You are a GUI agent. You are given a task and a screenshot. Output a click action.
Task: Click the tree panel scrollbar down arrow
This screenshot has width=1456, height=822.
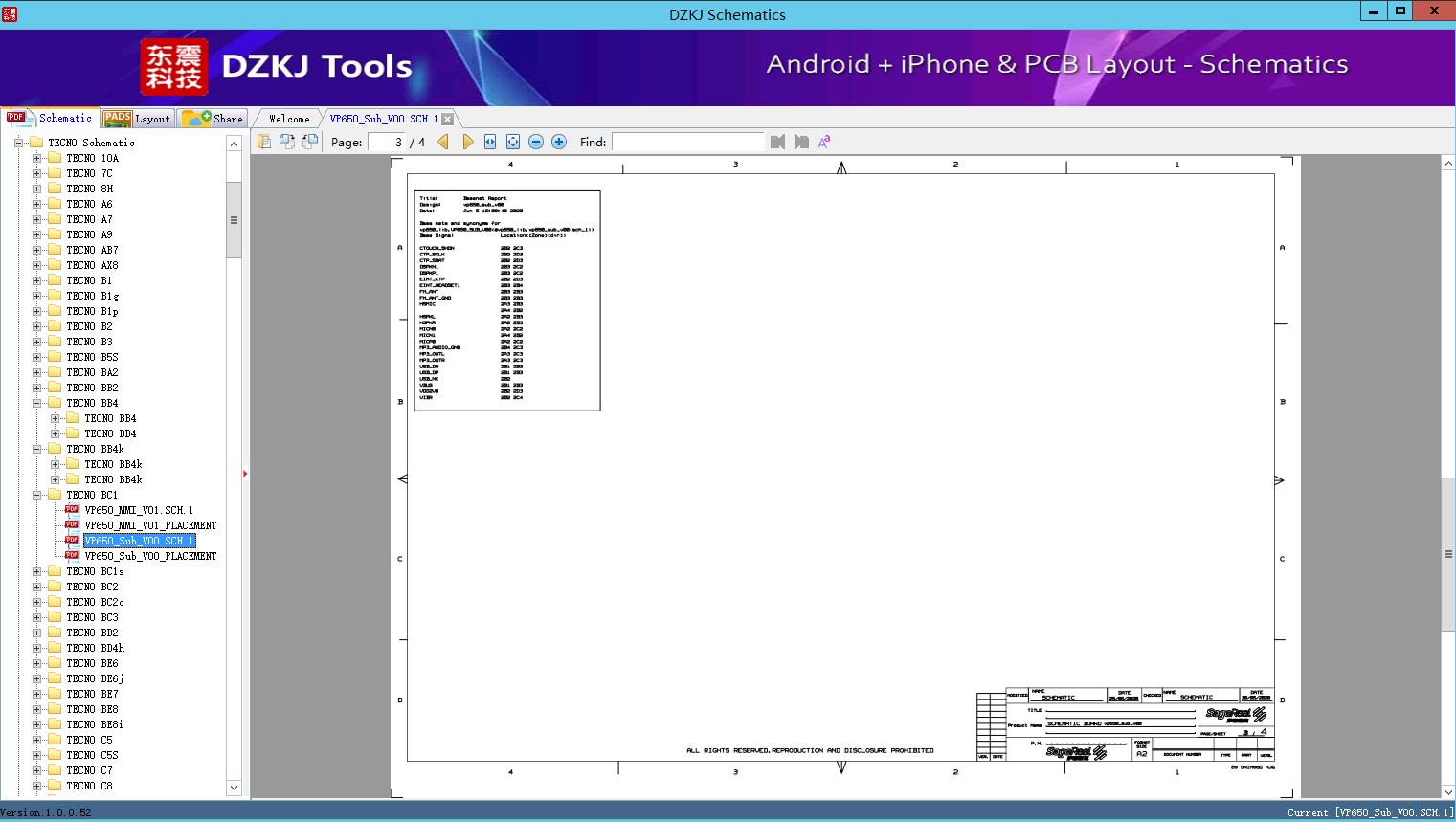(x=234, y=788)
